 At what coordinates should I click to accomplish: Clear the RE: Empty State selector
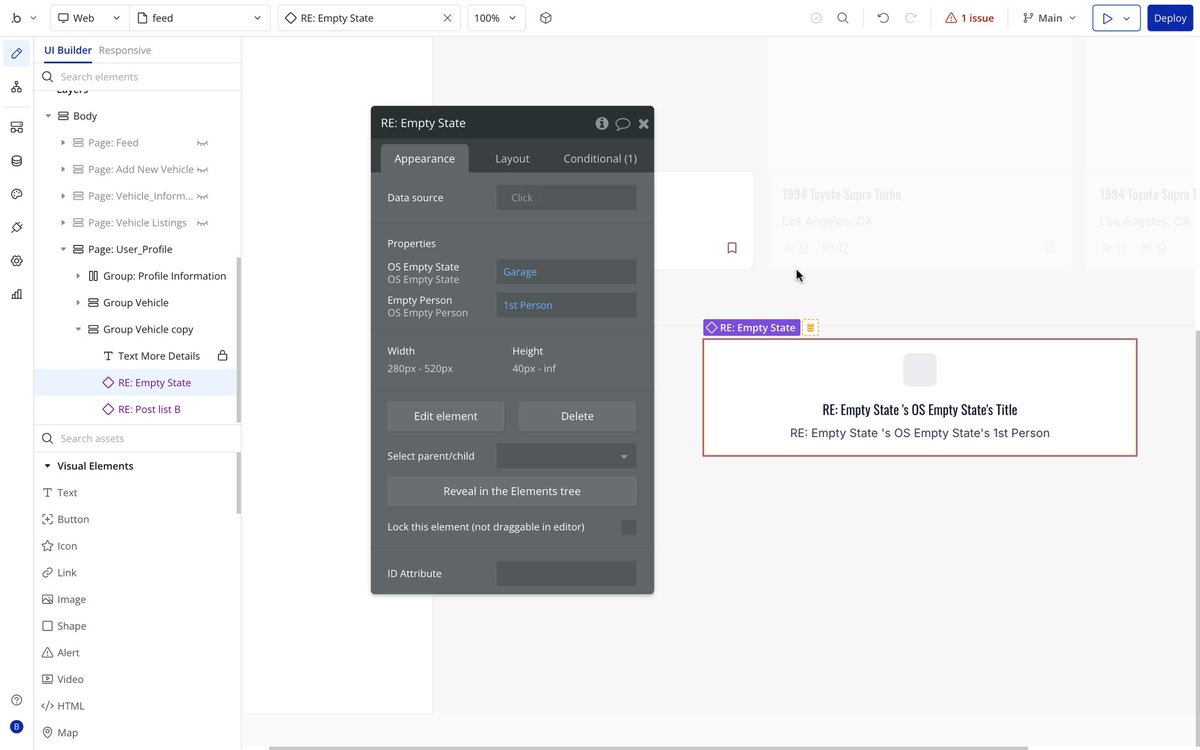tap(447, 18)
